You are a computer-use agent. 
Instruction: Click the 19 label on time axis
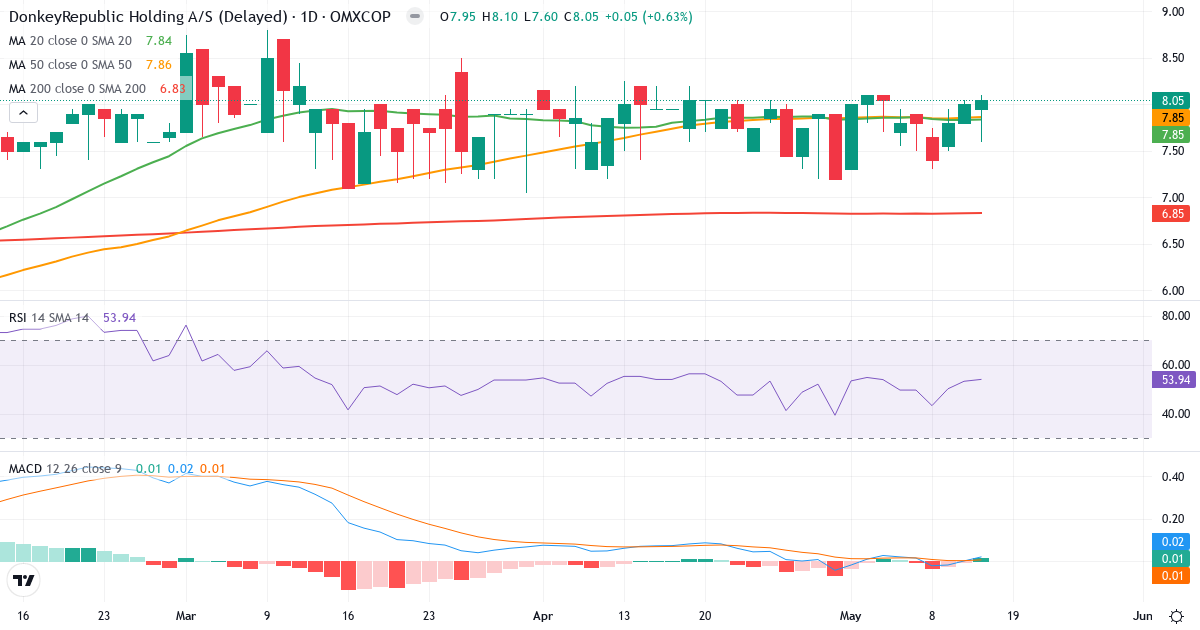coord(1013,616)
